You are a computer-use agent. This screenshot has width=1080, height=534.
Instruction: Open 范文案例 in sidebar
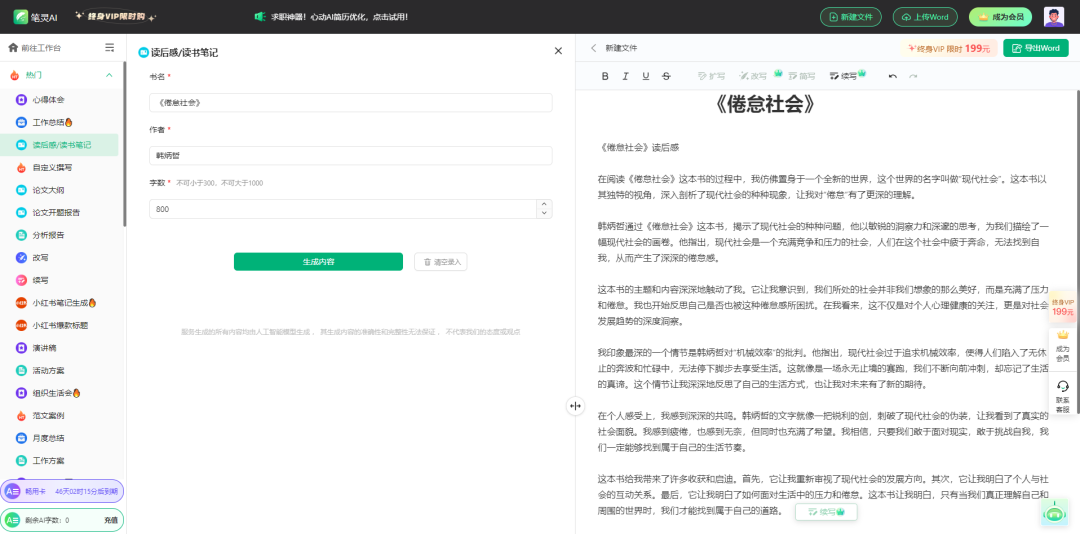coord(59,415)
